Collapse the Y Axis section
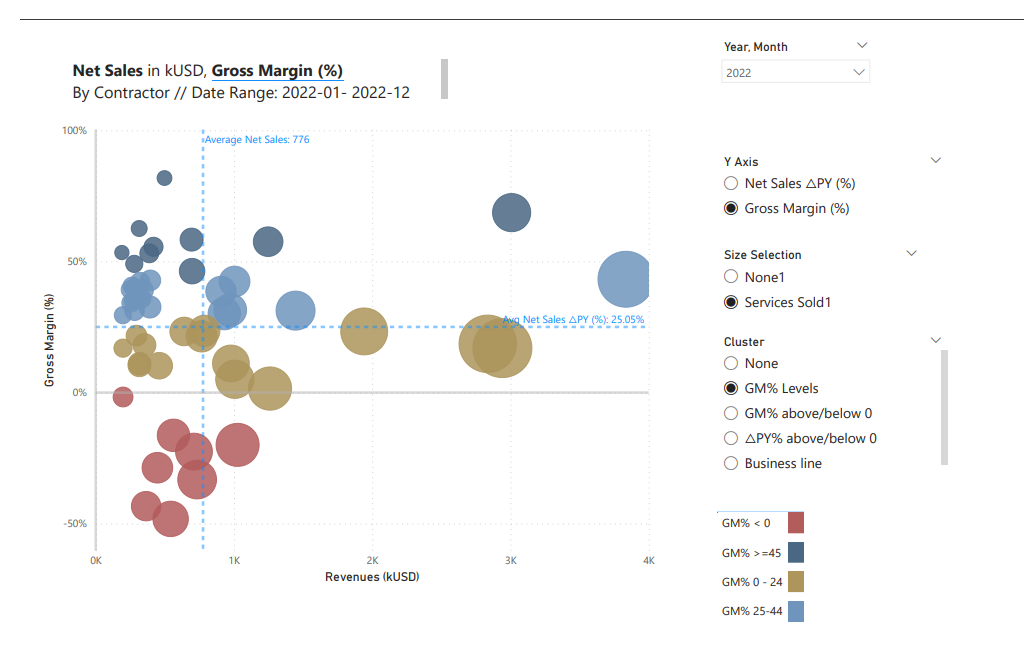This screenshot has width=1024, height=657. pos(935,159)
